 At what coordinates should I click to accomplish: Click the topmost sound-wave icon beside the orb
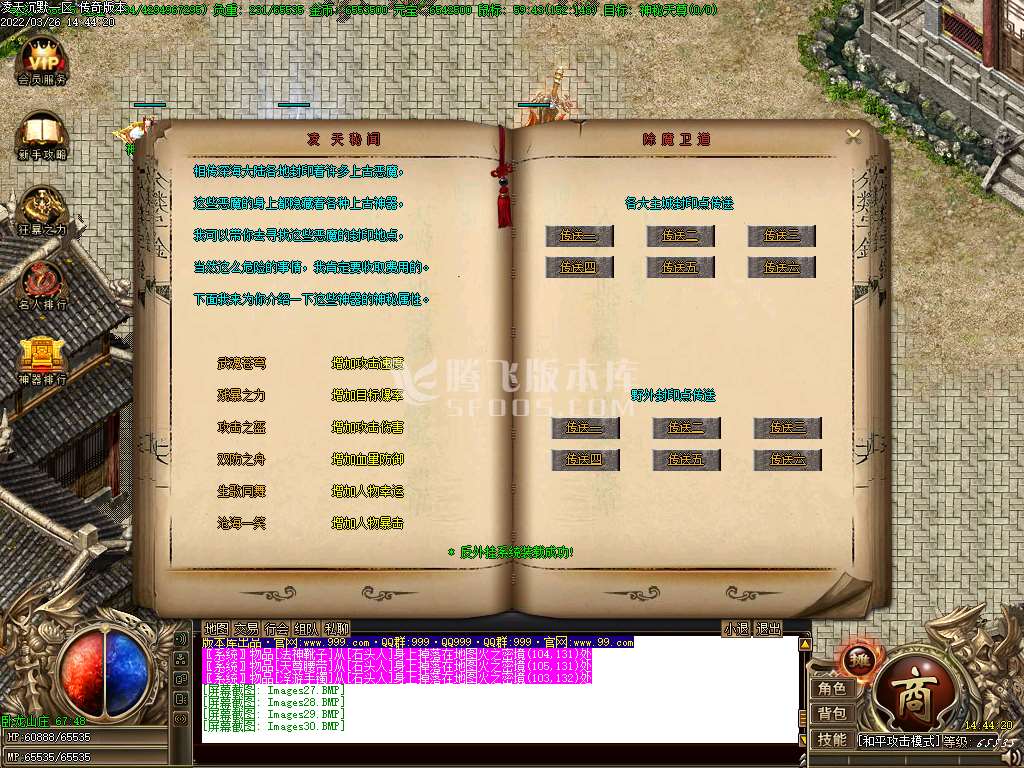tap(181, 638)
